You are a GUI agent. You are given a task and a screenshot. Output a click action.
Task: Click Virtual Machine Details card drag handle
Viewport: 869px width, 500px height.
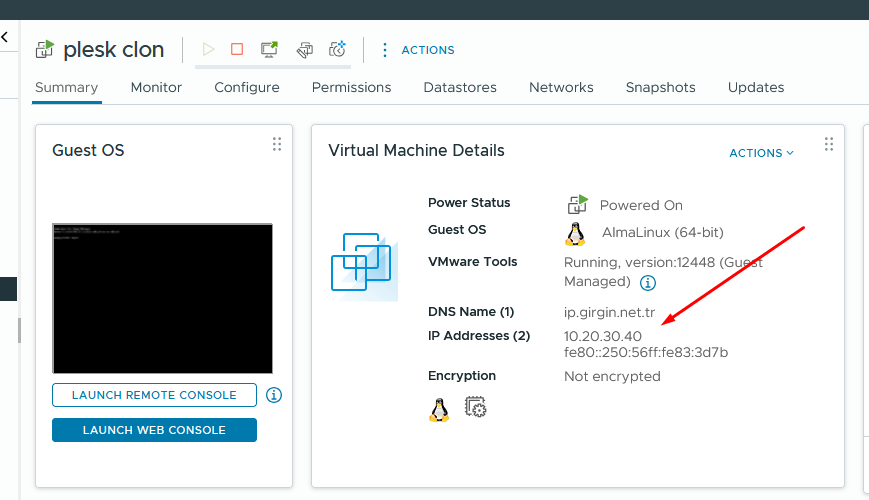point(829,144)
